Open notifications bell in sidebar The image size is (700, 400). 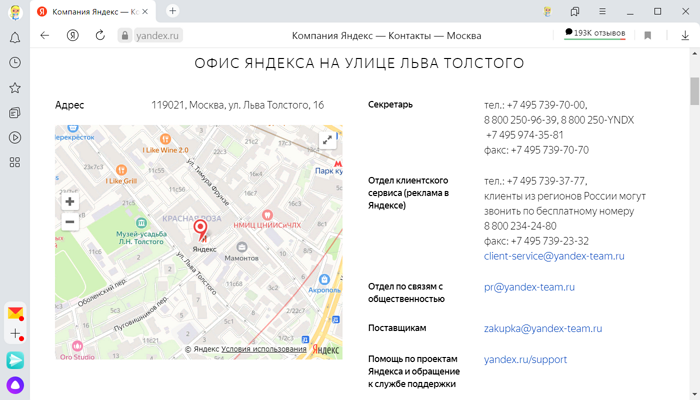[x=15, y=38]
